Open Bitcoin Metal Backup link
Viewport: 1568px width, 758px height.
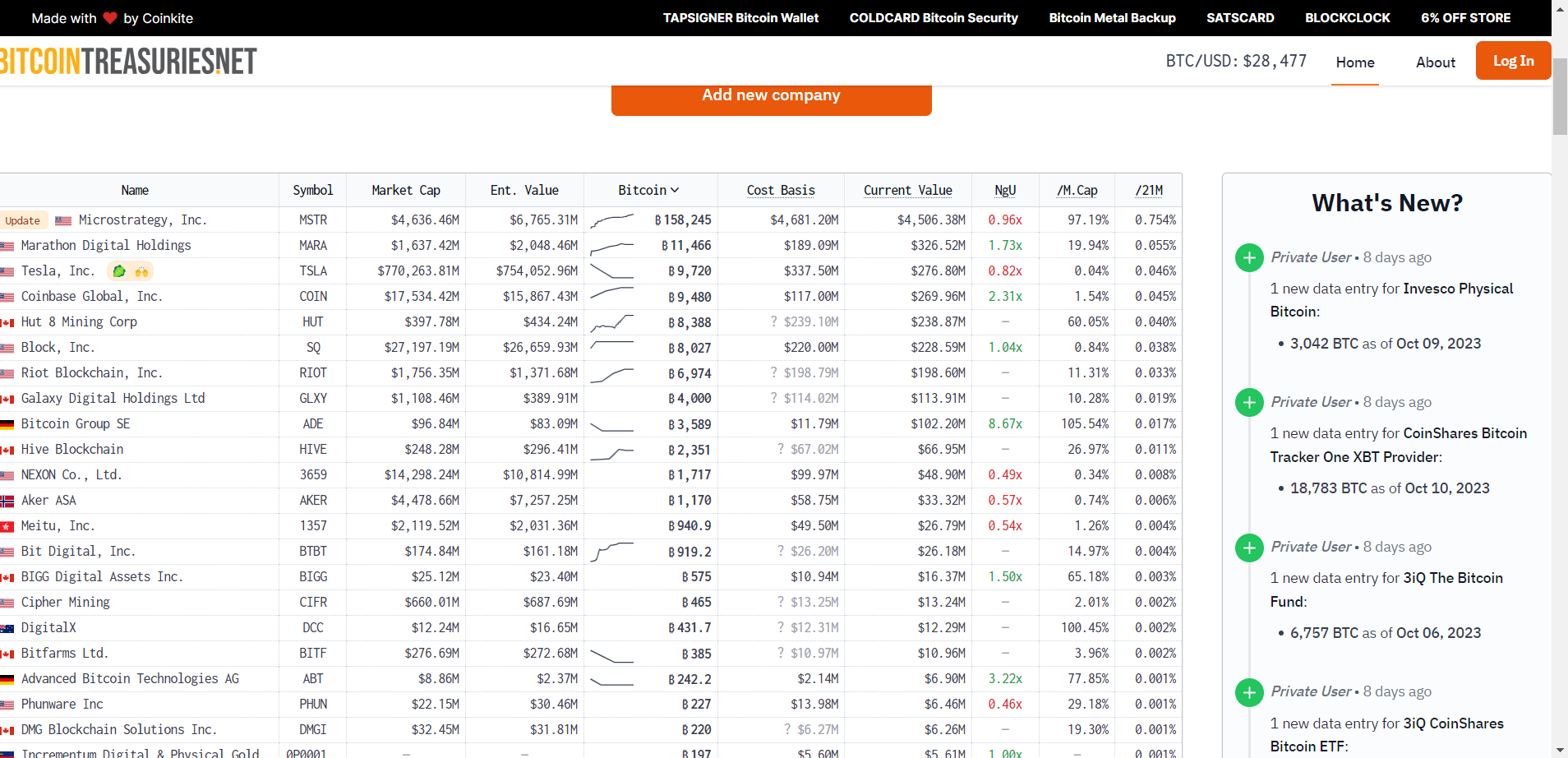point(1112,18)
